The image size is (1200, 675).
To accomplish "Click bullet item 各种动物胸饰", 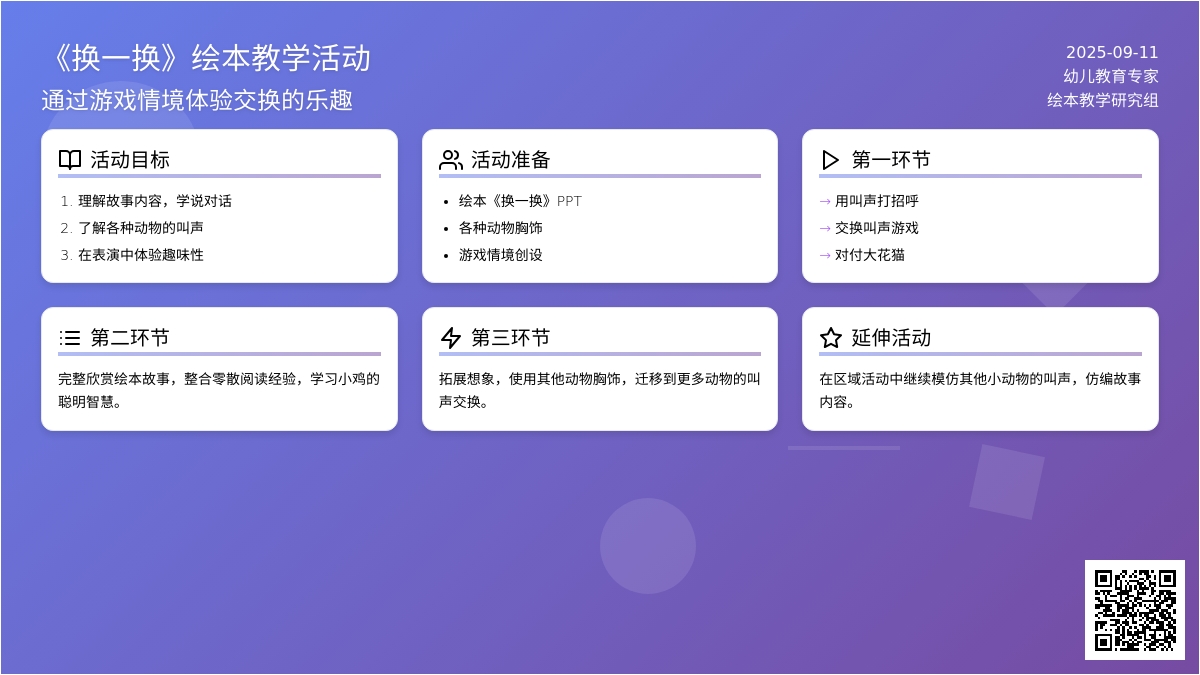I will (x=501, y=228).
